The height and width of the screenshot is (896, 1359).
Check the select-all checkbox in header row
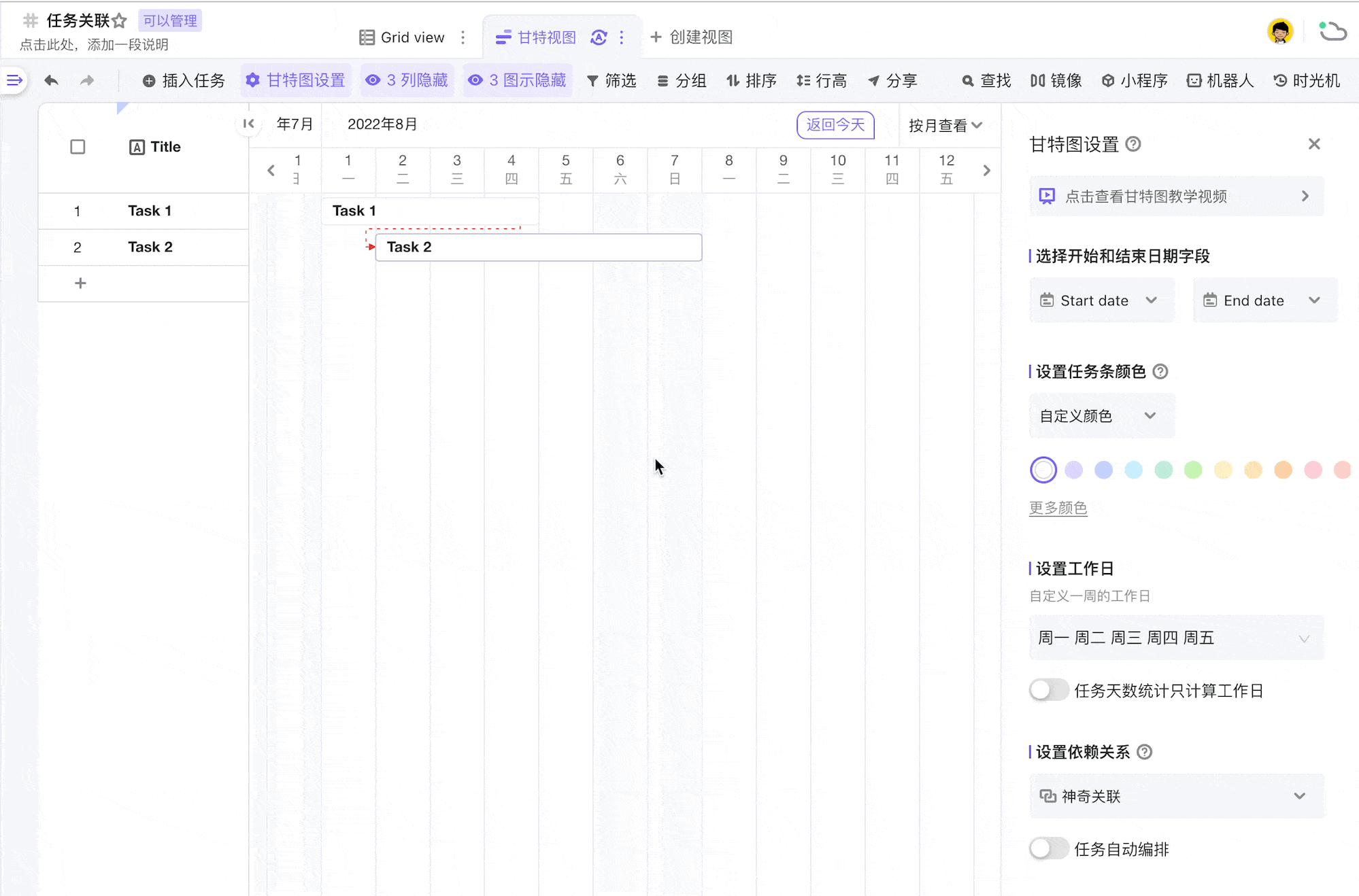click(78, 146)
